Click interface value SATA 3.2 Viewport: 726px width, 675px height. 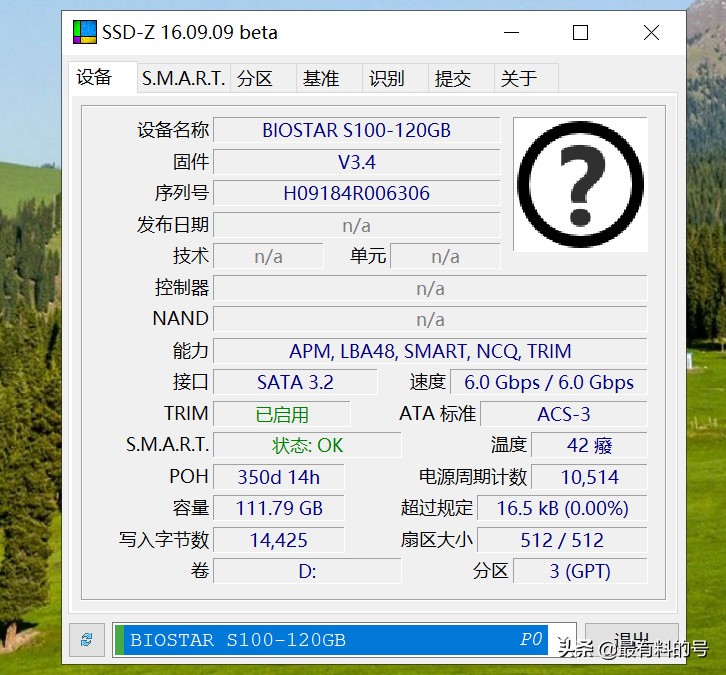click(295, 382)
